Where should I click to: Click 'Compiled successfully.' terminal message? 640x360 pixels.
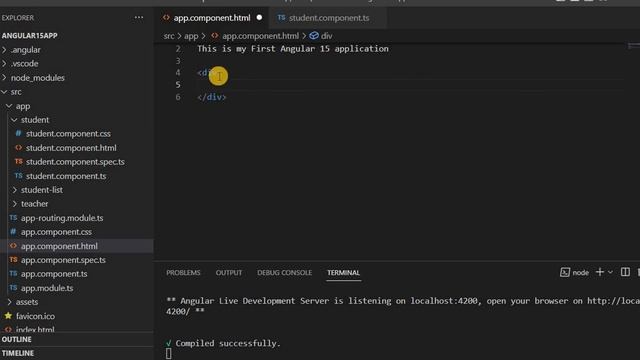point(228,344)
